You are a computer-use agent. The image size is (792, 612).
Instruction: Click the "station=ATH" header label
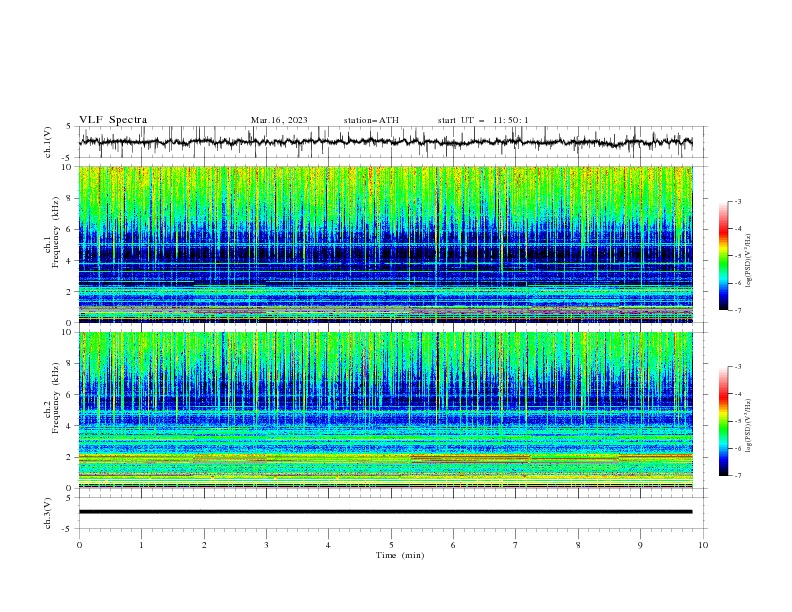(371, 120)
